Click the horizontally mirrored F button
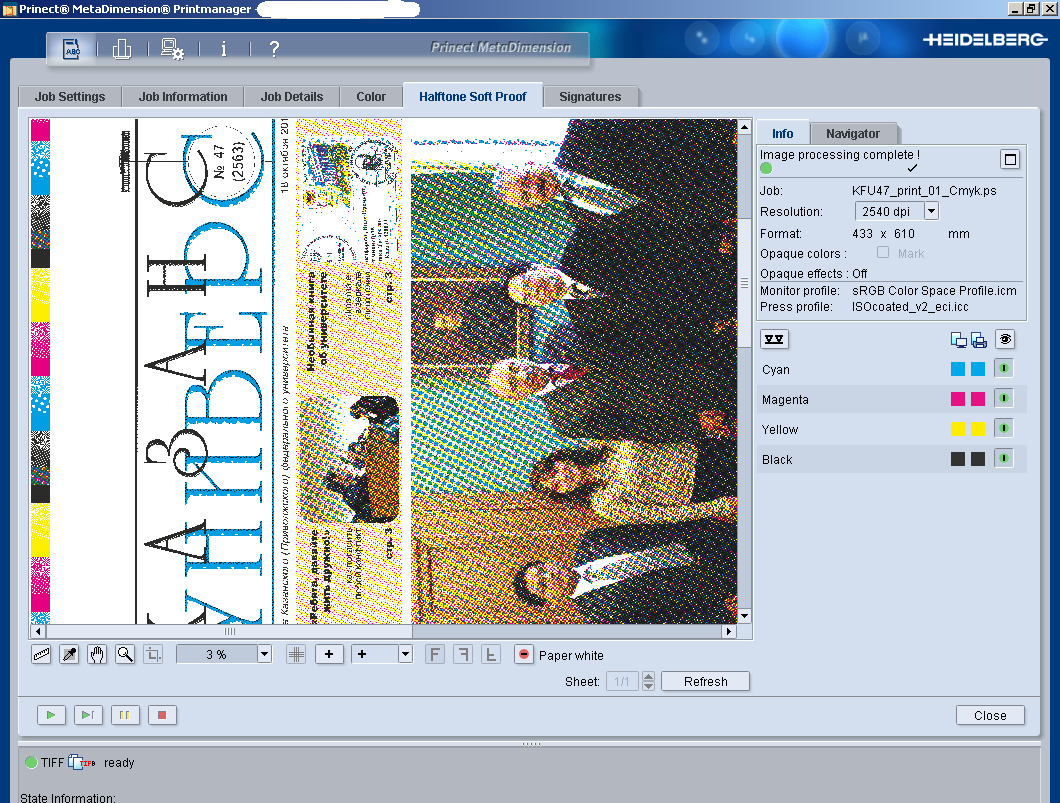 click(463, 654)
